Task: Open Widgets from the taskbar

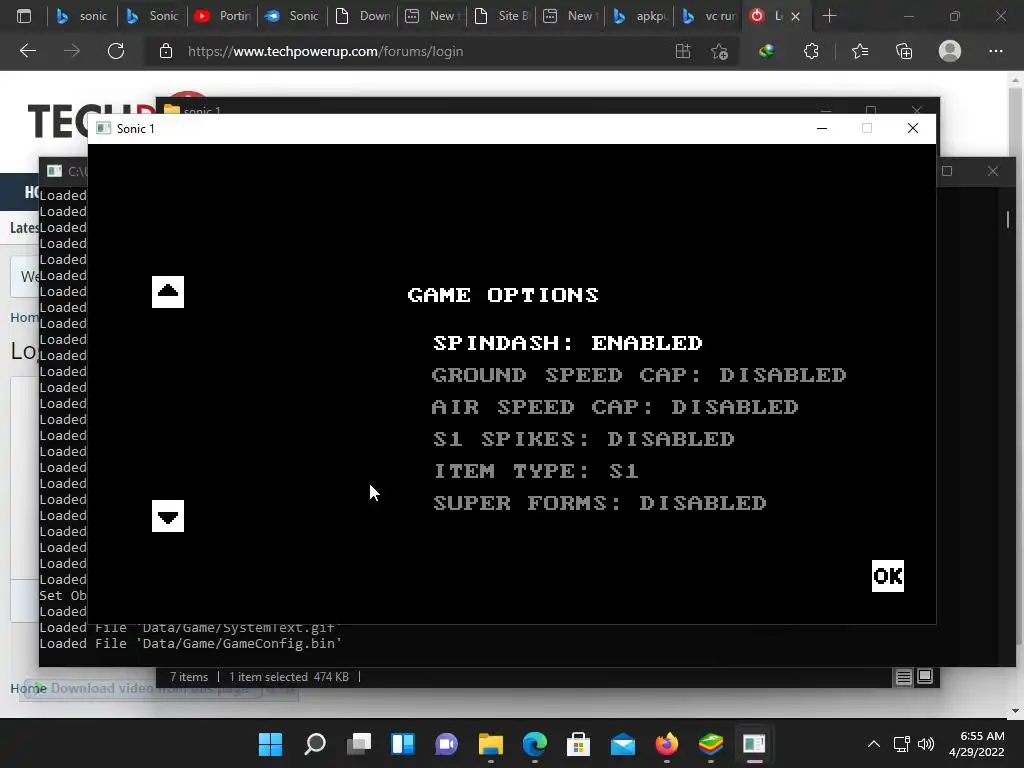Action: 402,744
